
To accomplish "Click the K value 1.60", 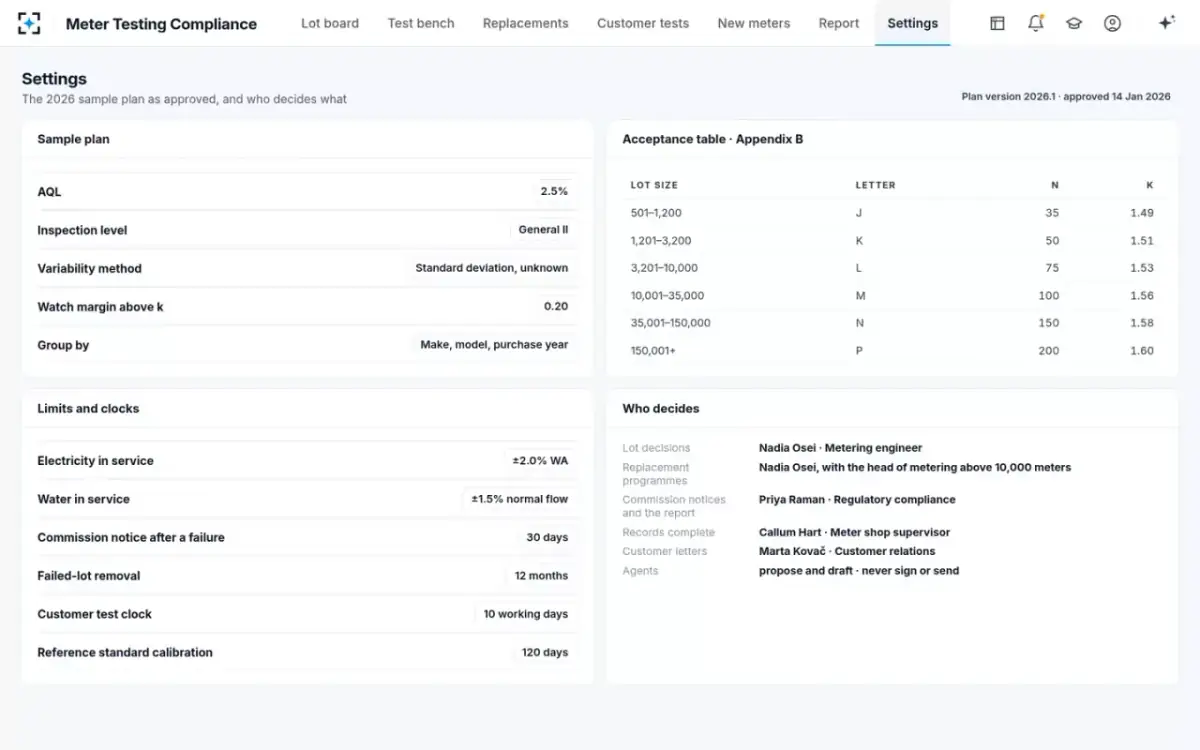I will pyautogui.click(x=1141, y=351).
